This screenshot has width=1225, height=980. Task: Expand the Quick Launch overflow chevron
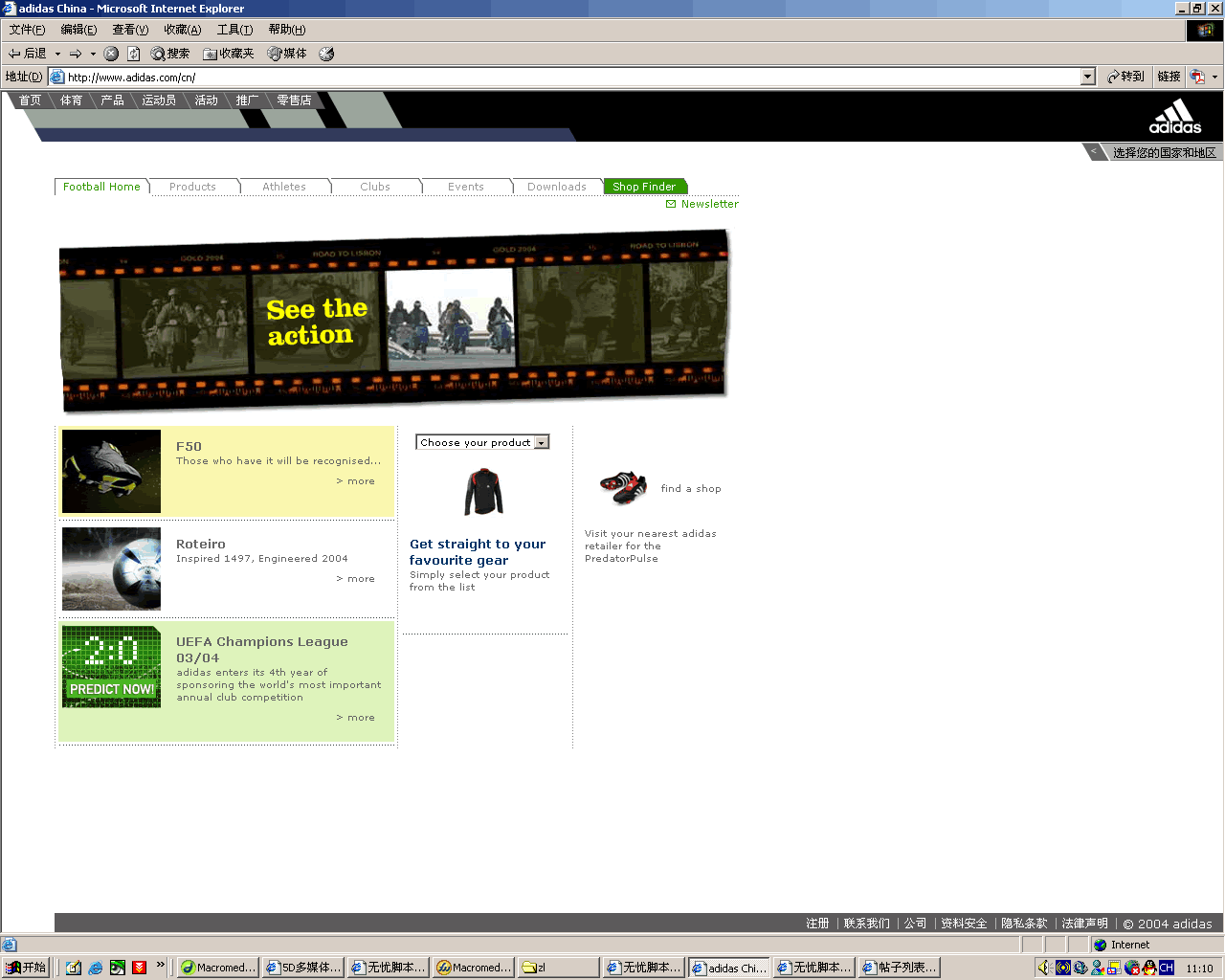tap(161, 965)
